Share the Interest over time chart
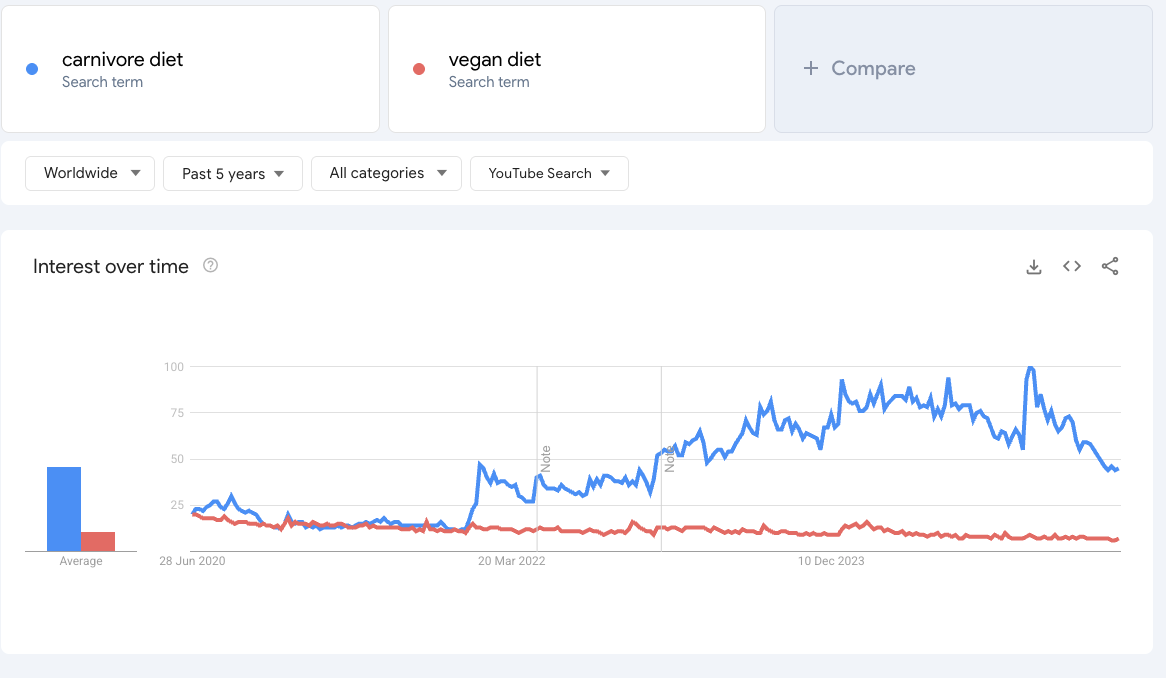 click(x=1110, y=266)
